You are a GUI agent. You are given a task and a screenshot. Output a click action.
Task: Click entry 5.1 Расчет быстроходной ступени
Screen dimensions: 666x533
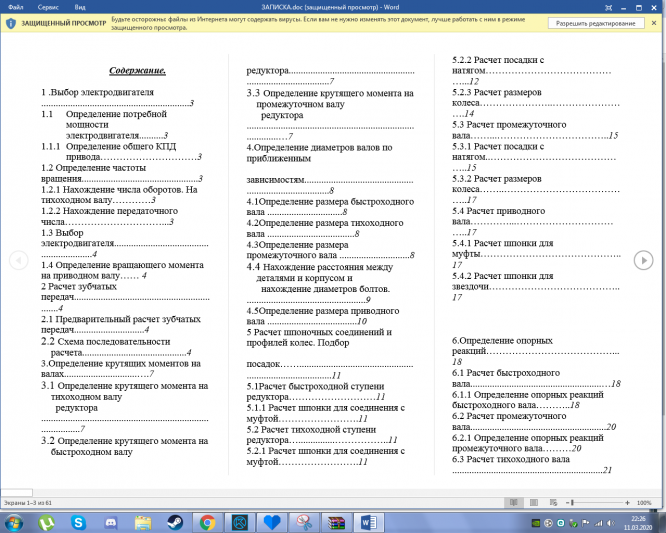(316, 386)
